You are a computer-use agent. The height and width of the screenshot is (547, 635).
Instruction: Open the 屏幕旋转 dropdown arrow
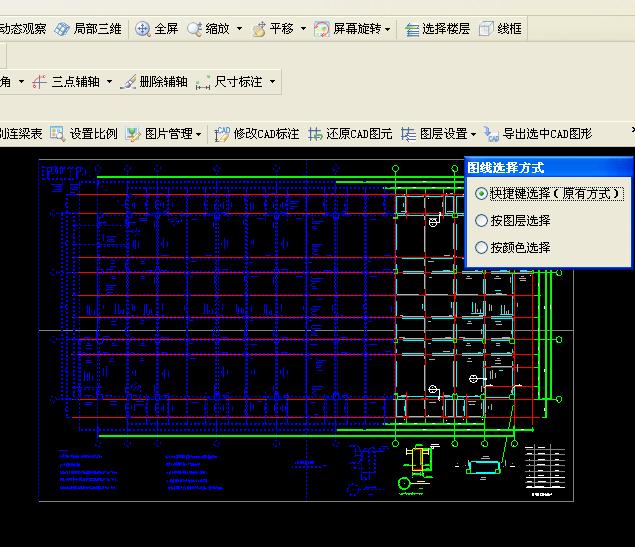(x=388, y=29)
